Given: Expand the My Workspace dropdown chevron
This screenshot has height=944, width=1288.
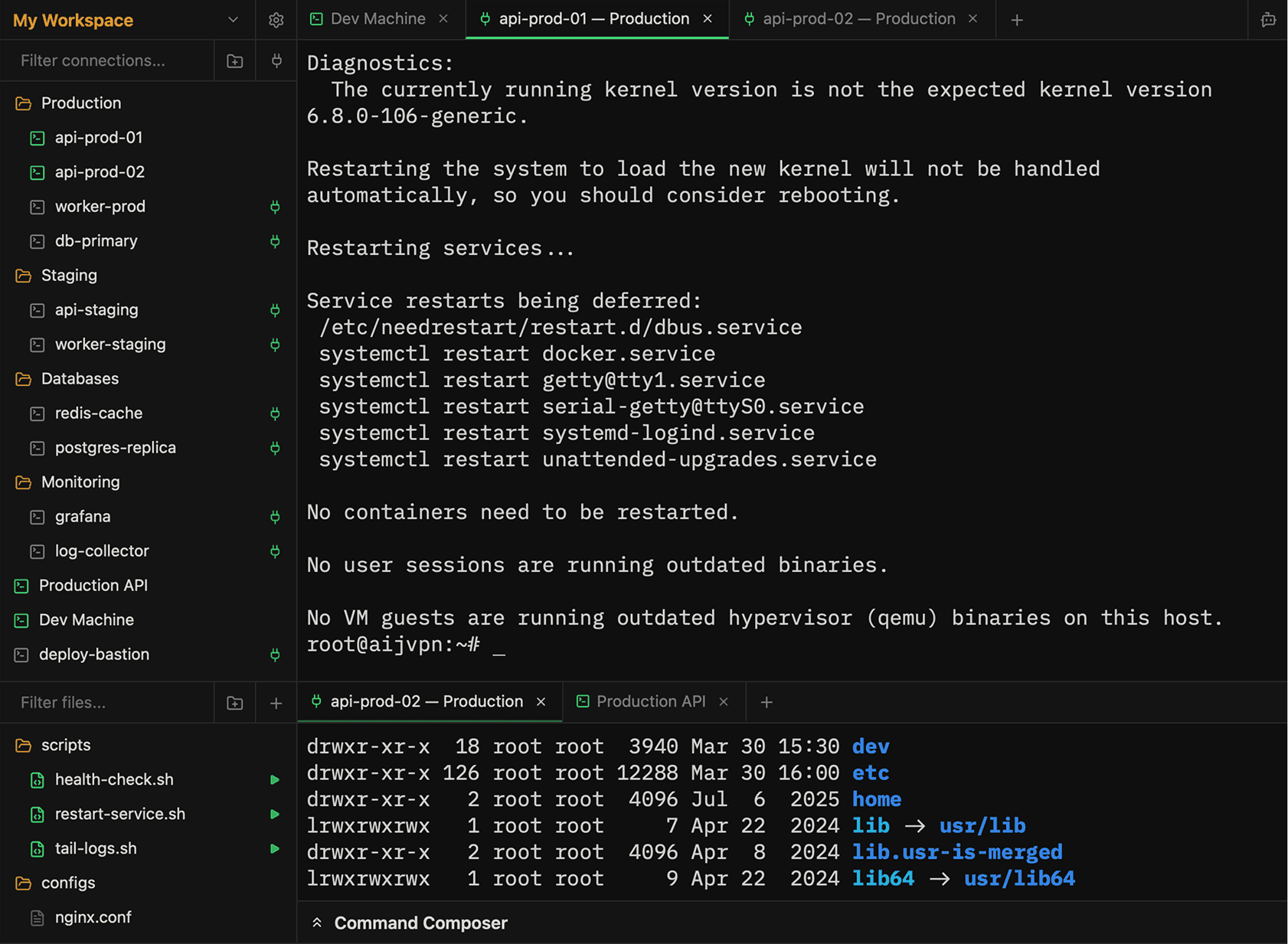Looking at the screenshot, I should pyautogui.click(x=233, y=20).
